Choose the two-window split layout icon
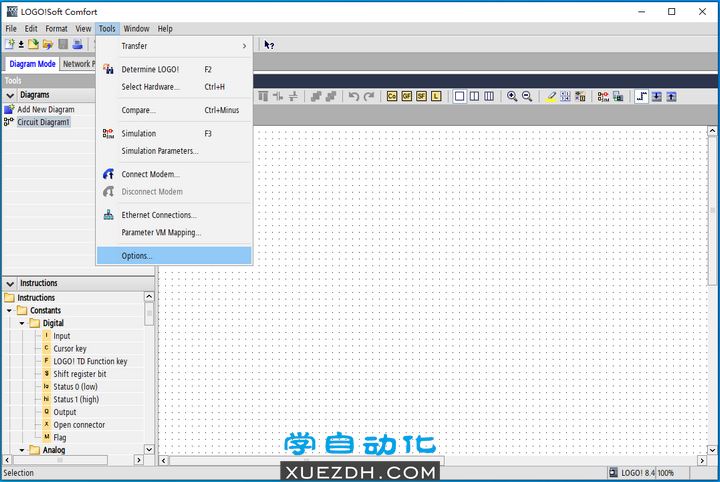The width and height of the screenshot is (720, 482). [x=474, y=96]
